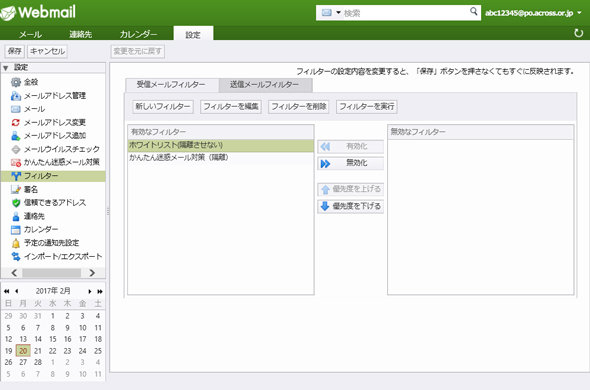
Task: Select かんたん迷惑メール対策 (隔離) filter row
Action: (221, 158)
